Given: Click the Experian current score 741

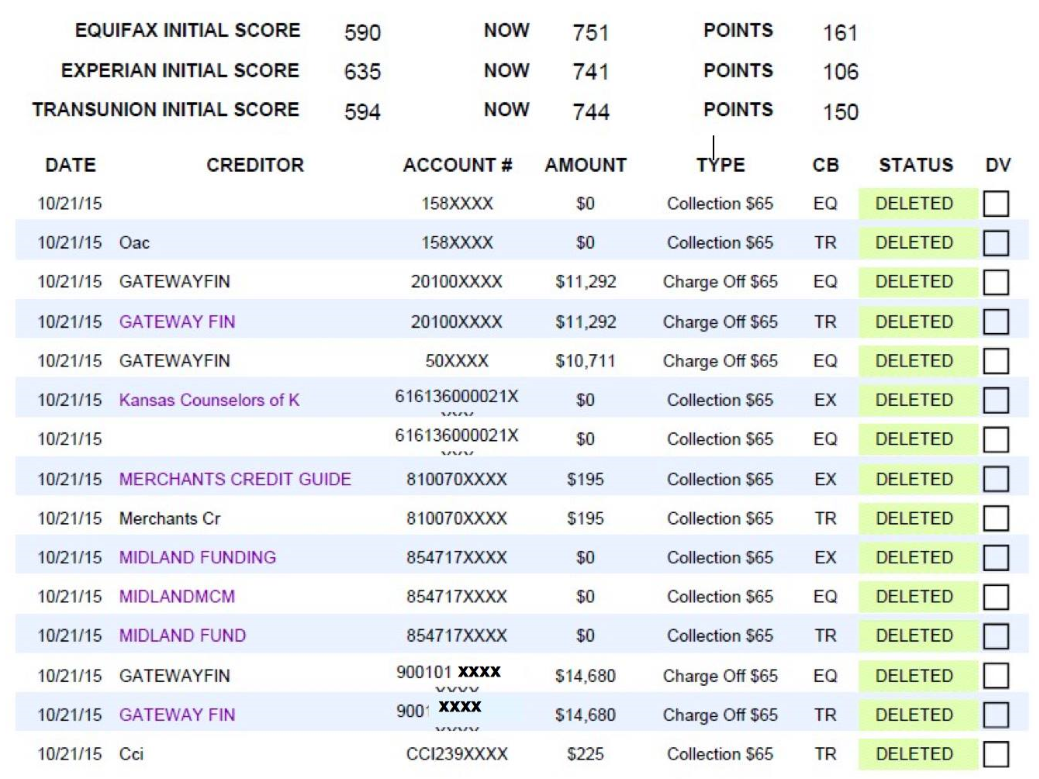Looking at the screenshot, I should tap(590, 72).
